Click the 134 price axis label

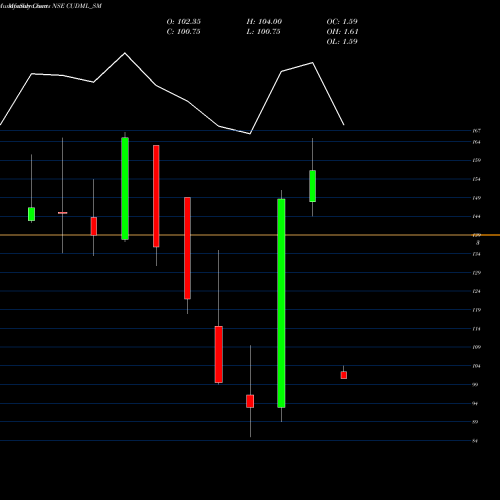(x=476, y=254)
